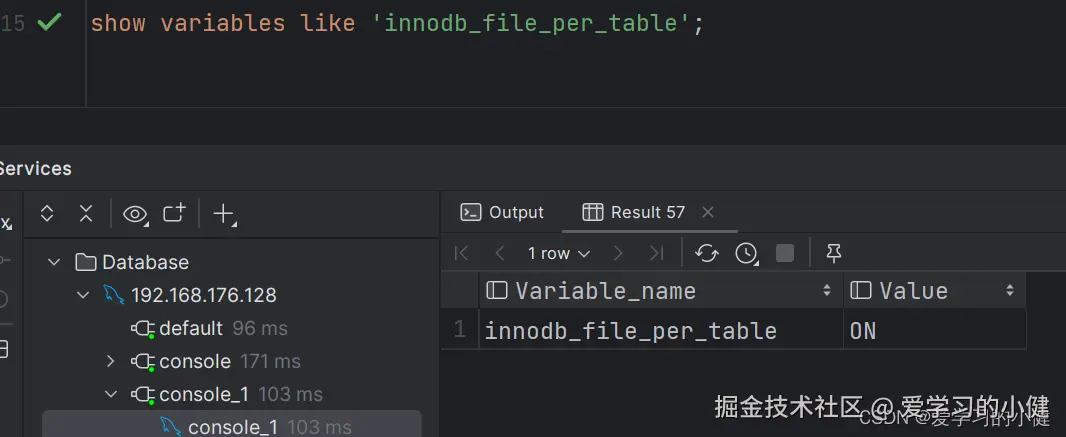Image resolution: width=1066 pixels, height=437 pixels.
Task: Toggle the Pin Tab icon
Action: 833,253
